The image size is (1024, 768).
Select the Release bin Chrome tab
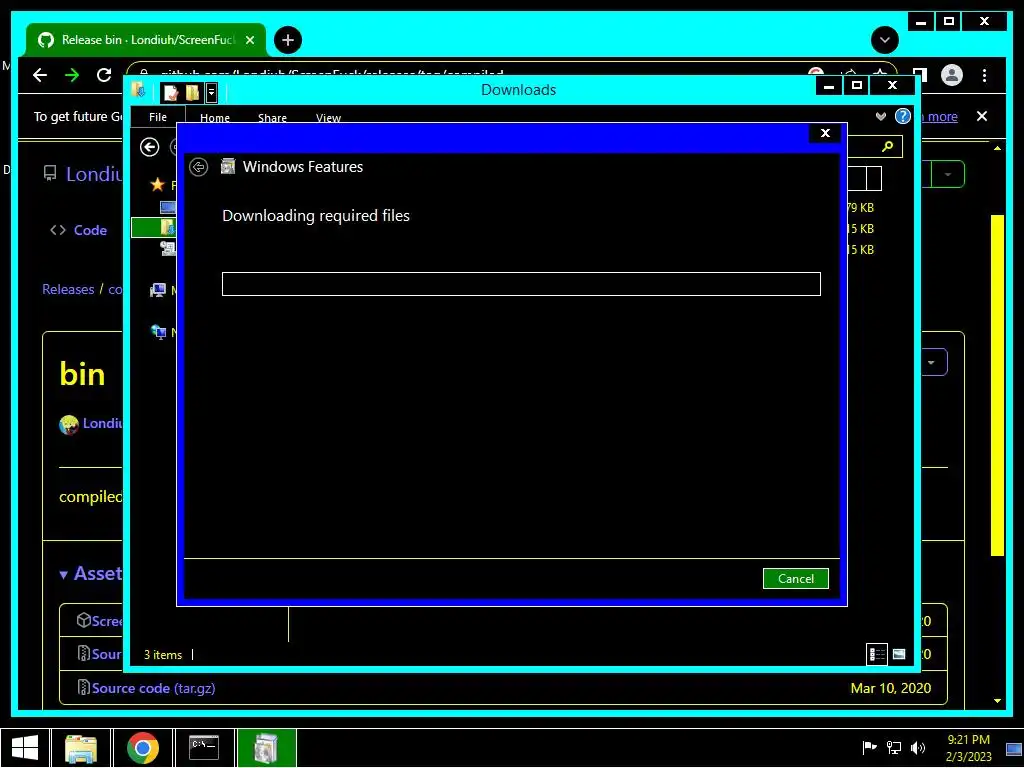[146, 40]
